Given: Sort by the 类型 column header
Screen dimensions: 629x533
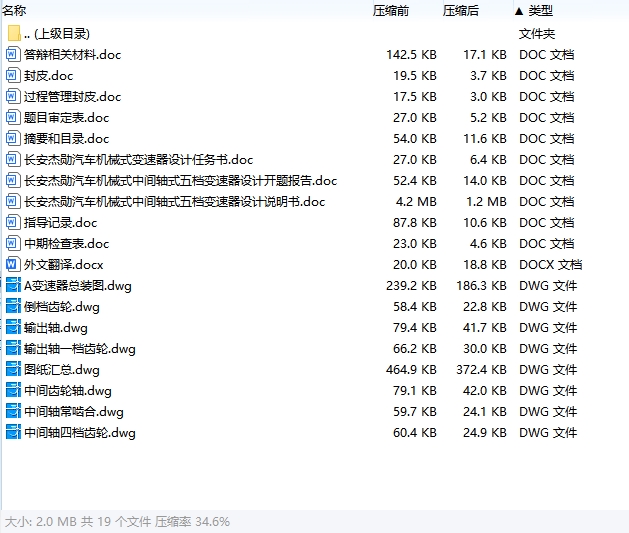Looking at the screenshot, I should coord(540,10).
